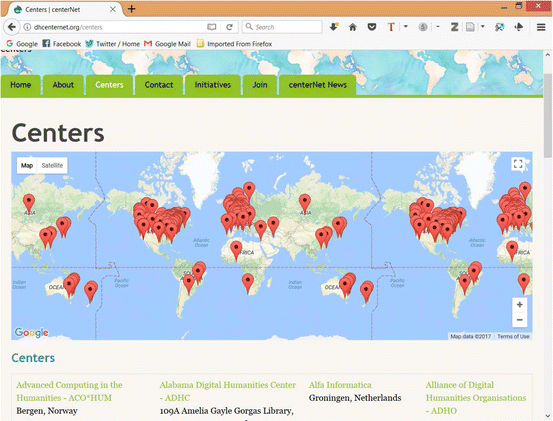Open the Contact navigation tab
The height and width of the screenshot is (421, 553).
point(159,85)
